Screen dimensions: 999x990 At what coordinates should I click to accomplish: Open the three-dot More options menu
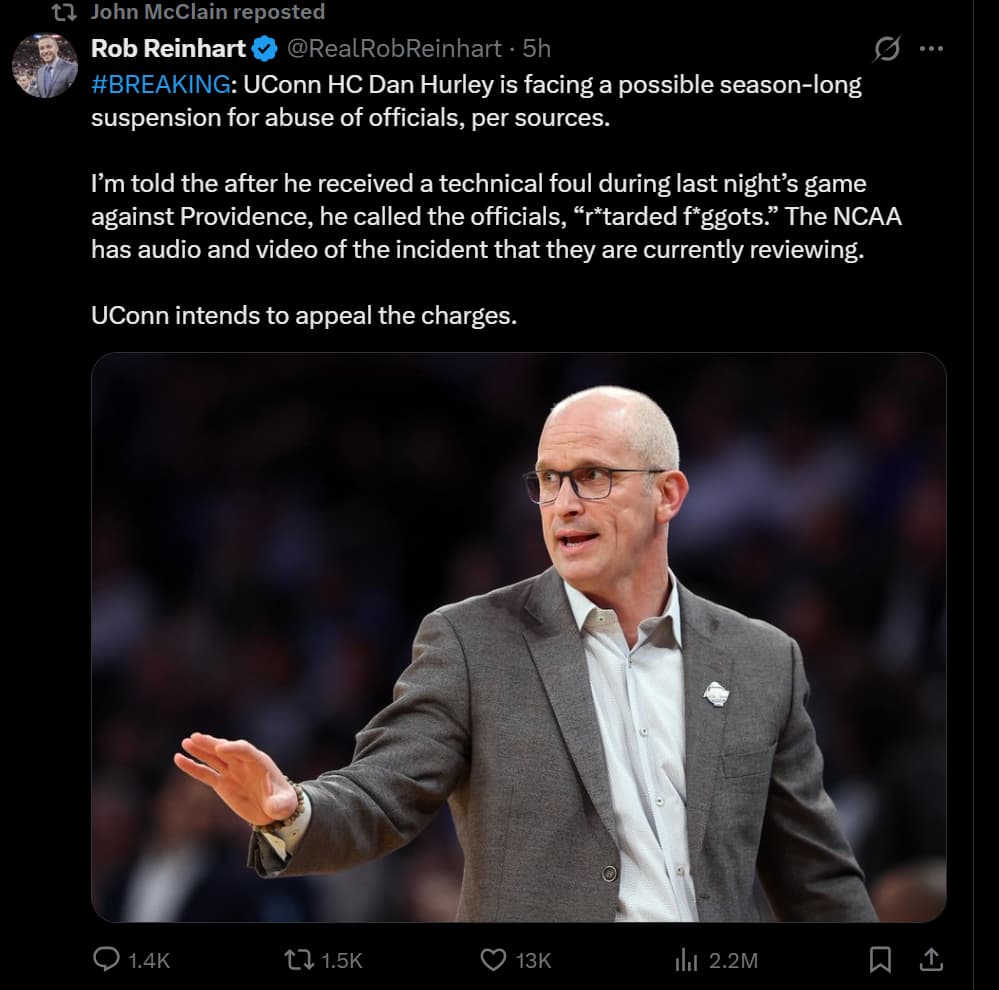click(931, 48)
